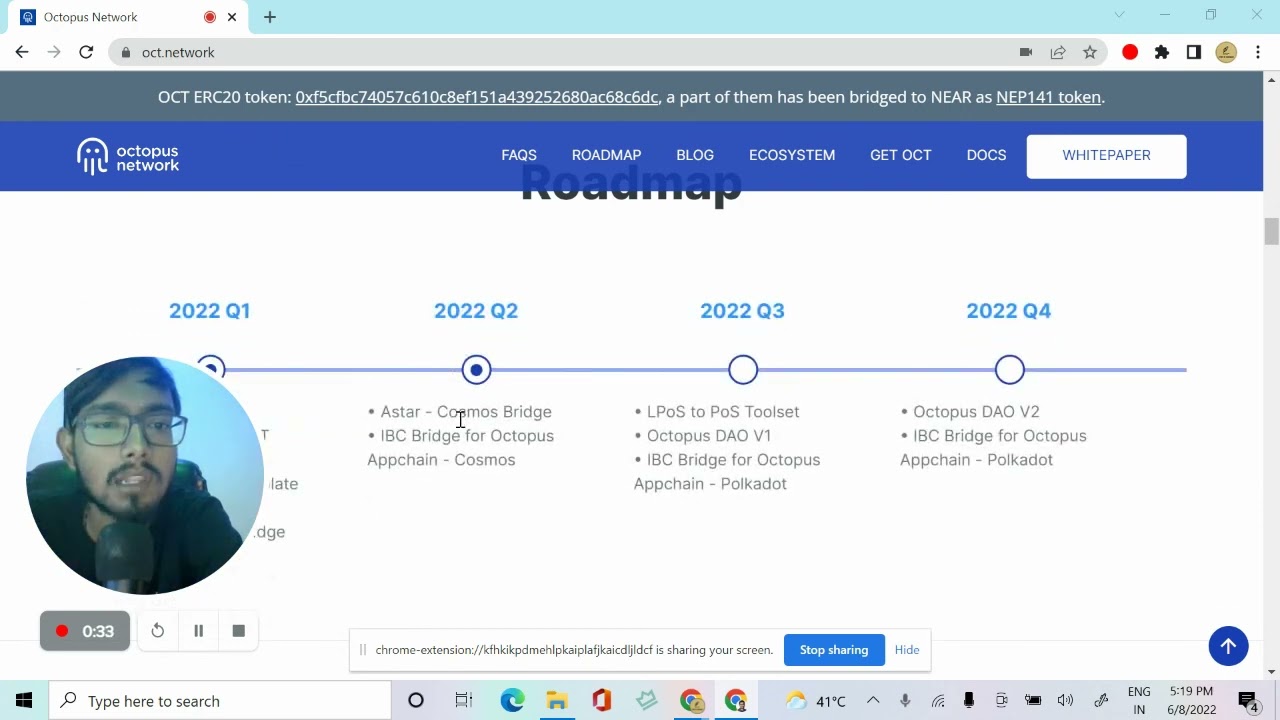Open the weather widget showing 41°C
Viewport: 1280px width, 720px height.
(x=816, y=701)
